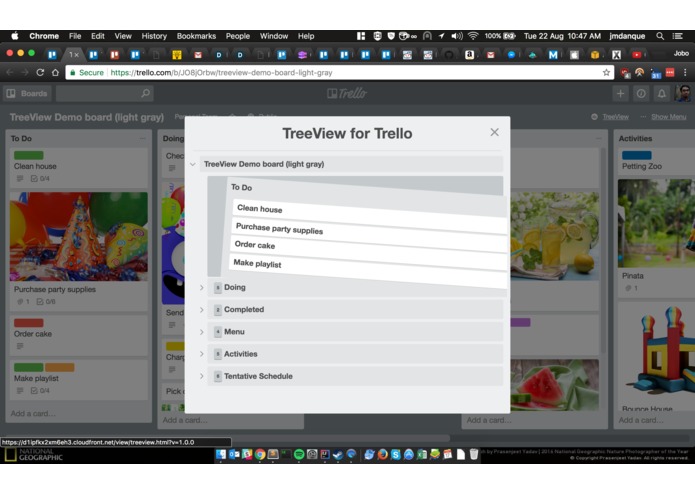The image size is (695, 494).
Task: Click the Tentative Schedule card count badge
Action: pos(218,376)
